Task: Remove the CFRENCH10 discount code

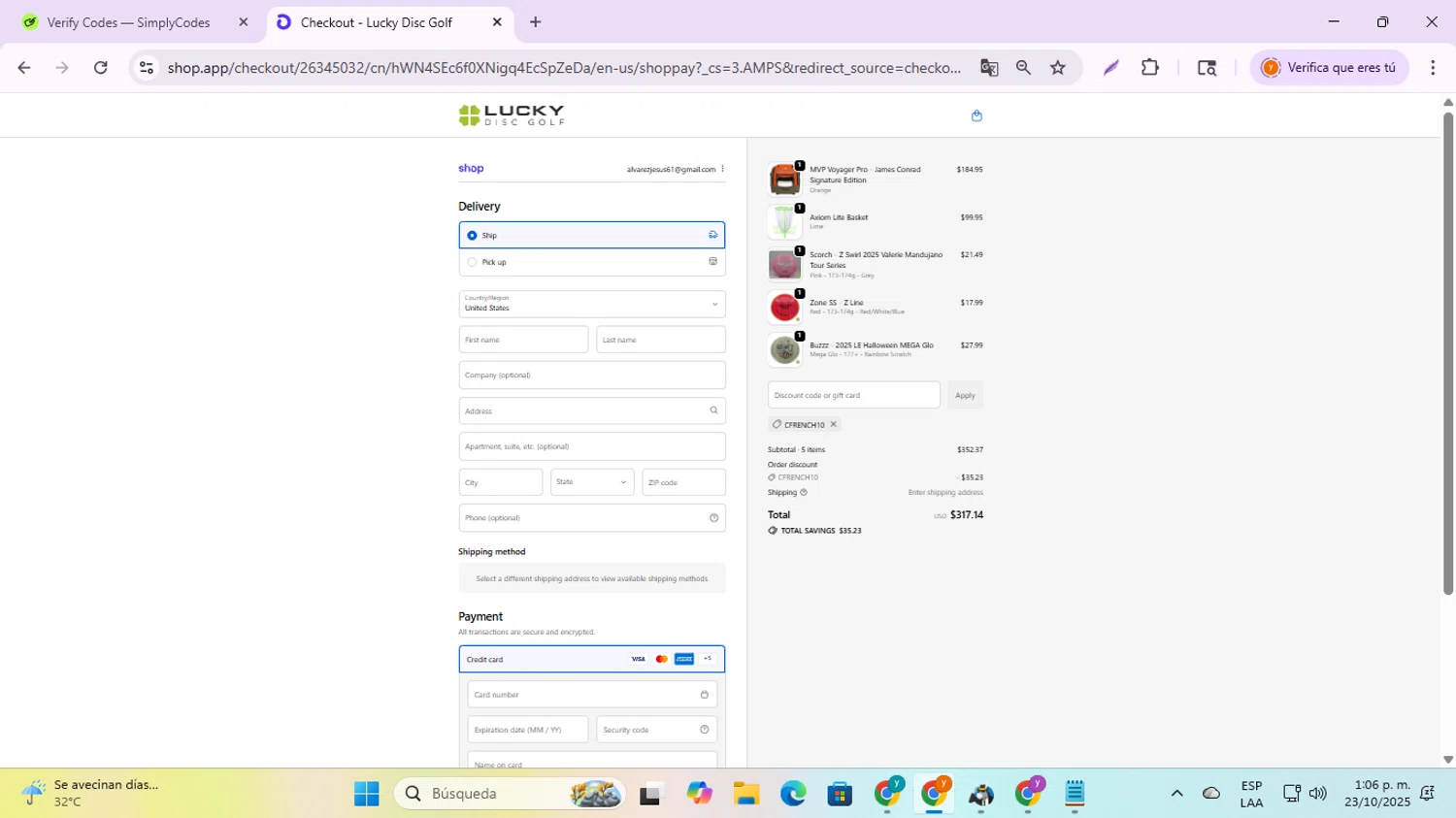Action: point(833,424)
